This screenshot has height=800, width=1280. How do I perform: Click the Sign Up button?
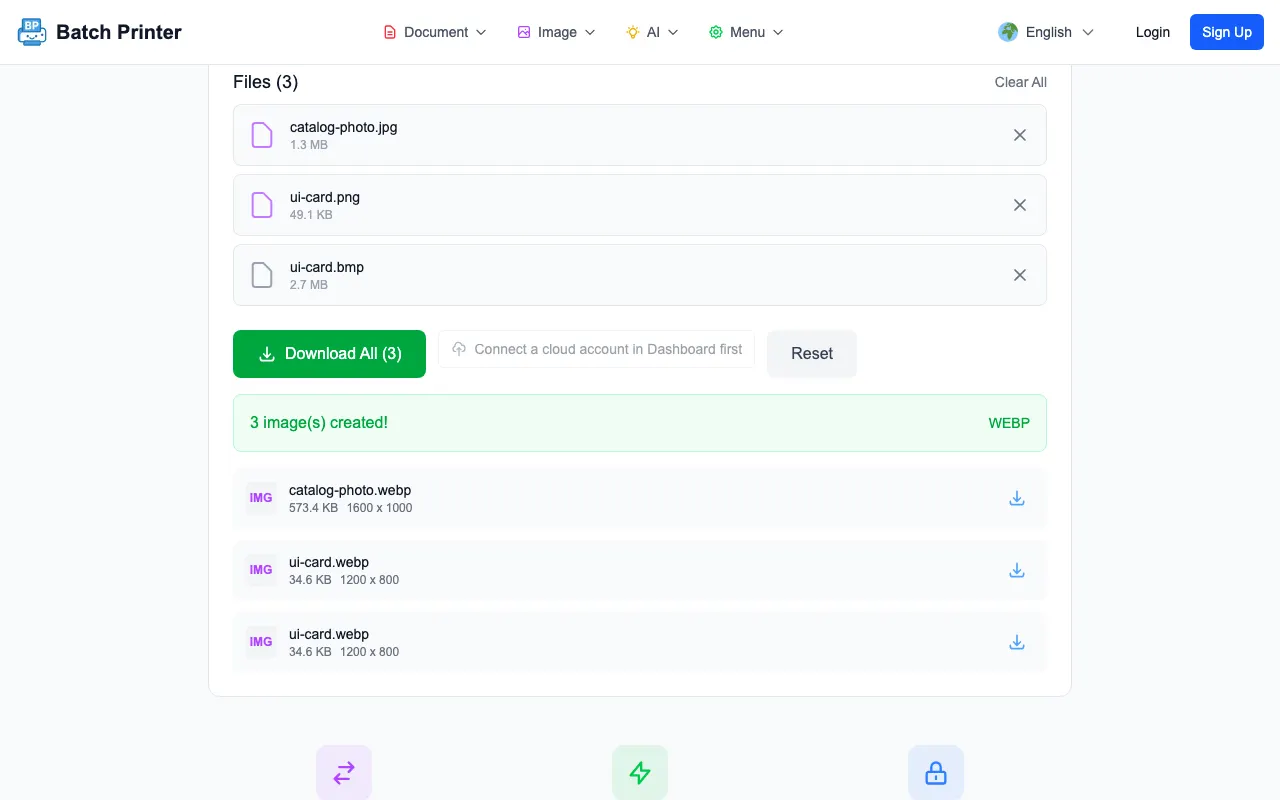tap(1227, 32)
